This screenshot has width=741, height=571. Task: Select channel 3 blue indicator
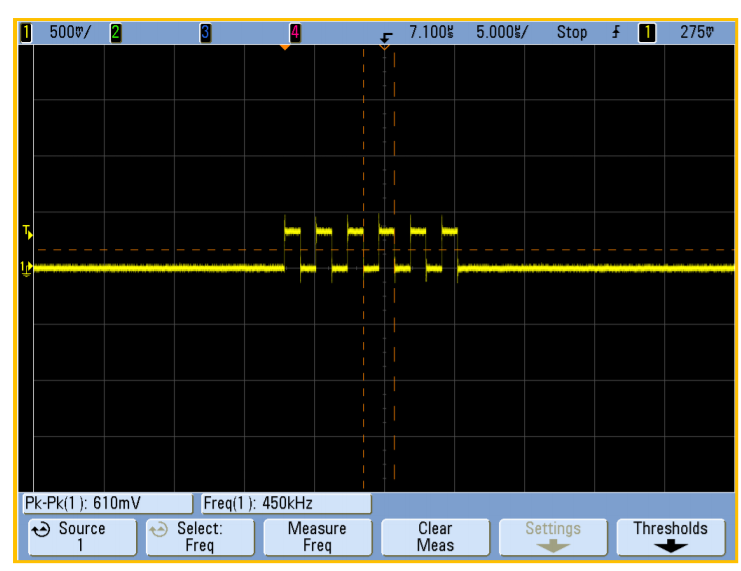coord(205,32)
